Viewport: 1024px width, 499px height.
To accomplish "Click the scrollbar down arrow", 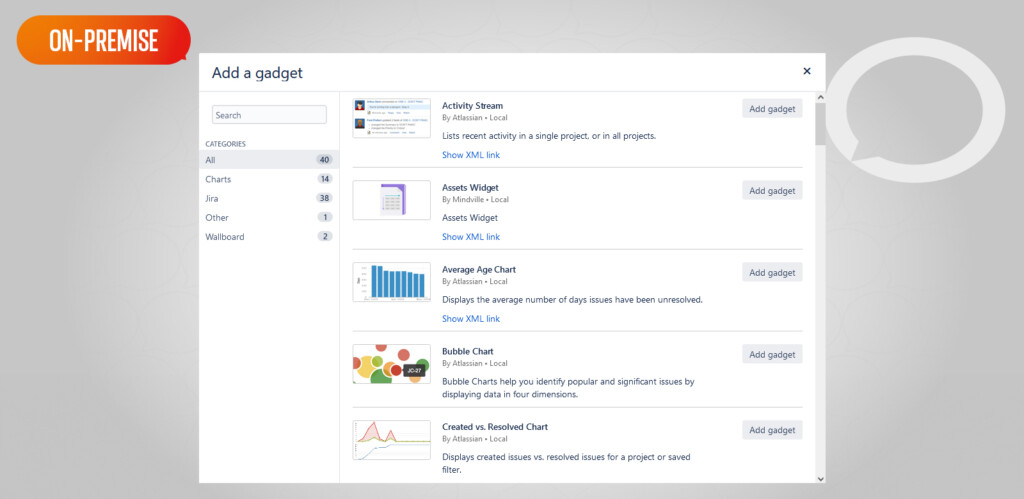I will click(x=821, y=478).
